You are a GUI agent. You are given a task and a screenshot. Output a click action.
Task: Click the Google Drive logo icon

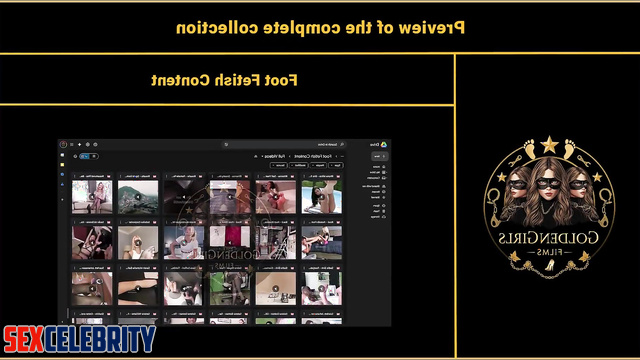384,144
